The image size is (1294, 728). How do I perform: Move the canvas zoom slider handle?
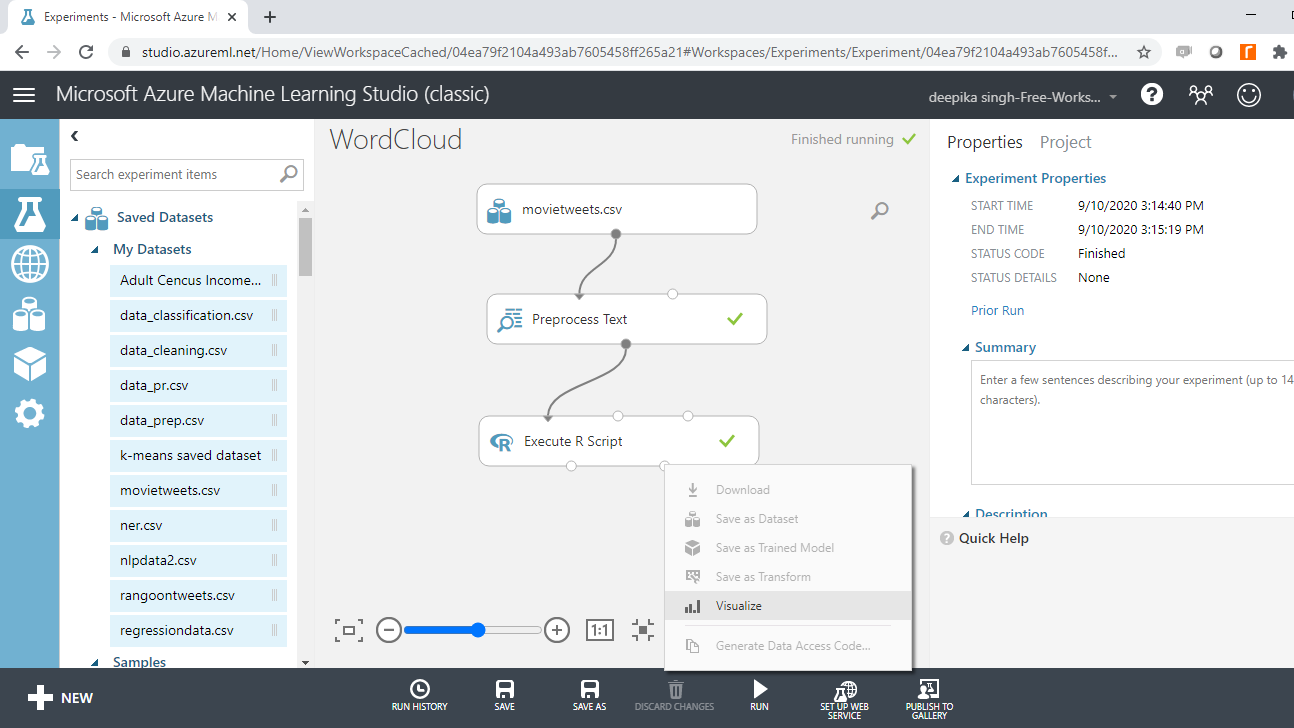coord(478,630)
